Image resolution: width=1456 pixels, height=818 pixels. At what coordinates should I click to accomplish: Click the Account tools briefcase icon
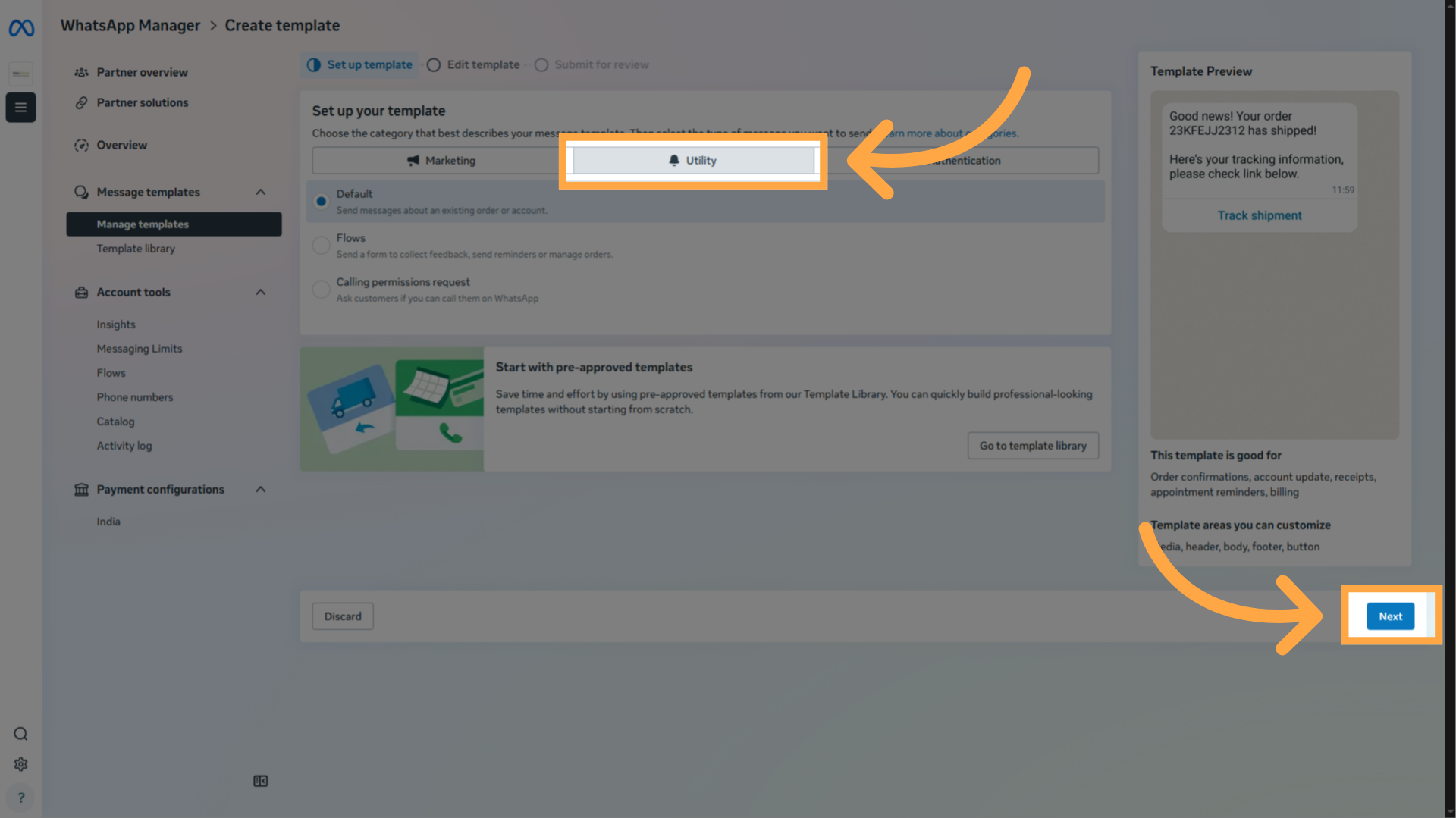(x=81, y=293)
